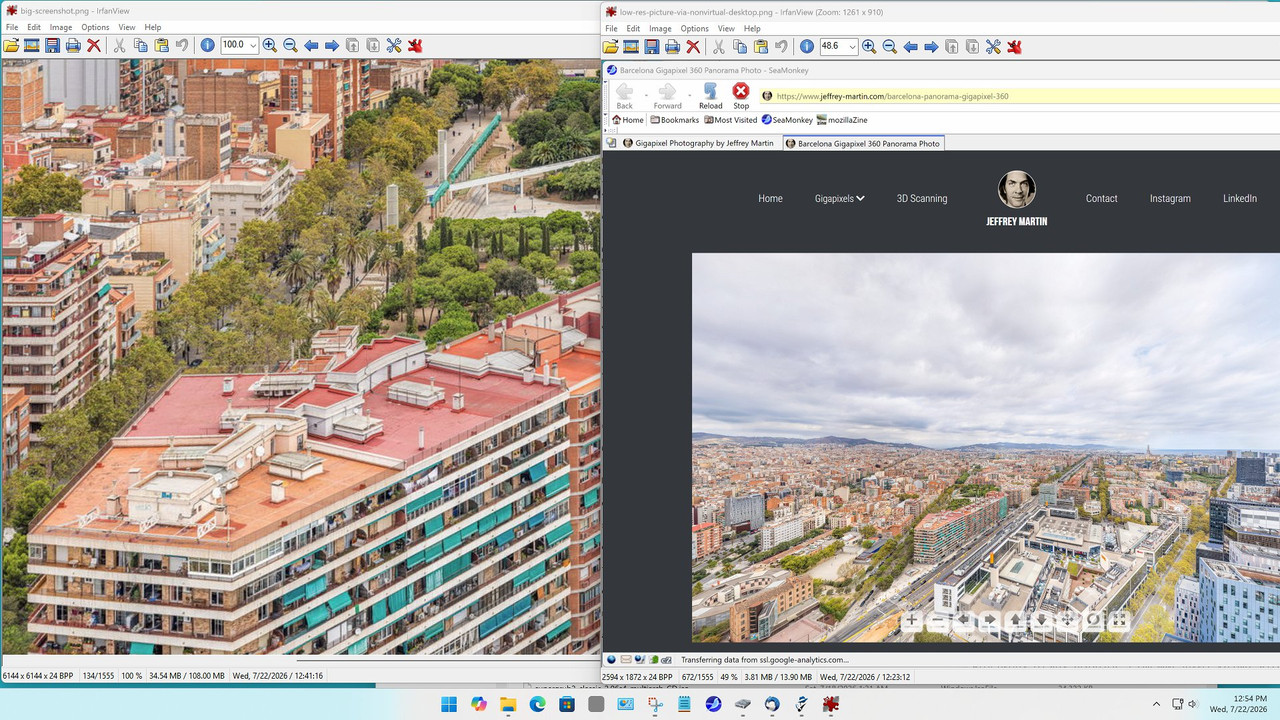Print the image from big-screenshot.png window

click(x=73, y=45)
